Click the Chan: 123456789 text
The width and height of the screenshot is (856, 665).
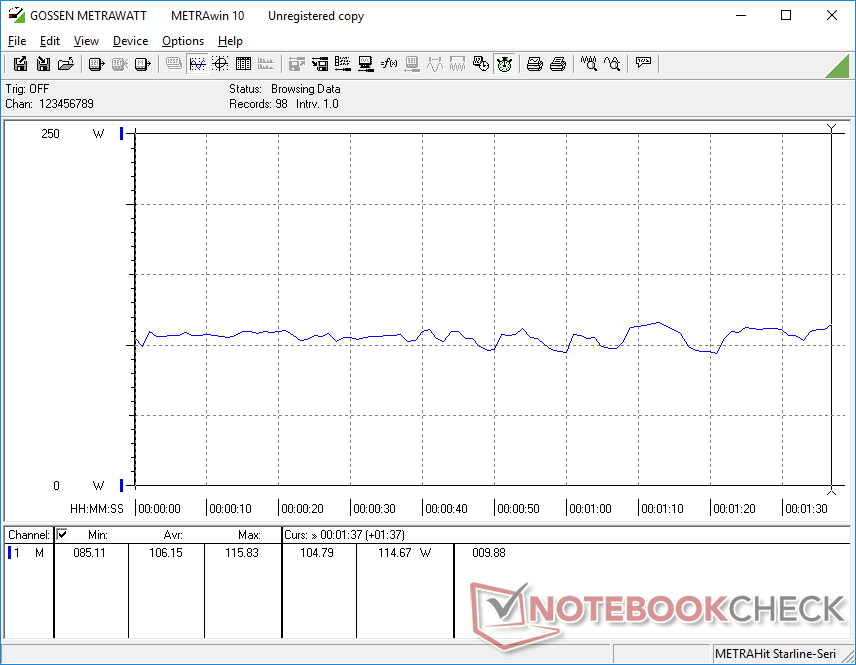pos(50,104)
